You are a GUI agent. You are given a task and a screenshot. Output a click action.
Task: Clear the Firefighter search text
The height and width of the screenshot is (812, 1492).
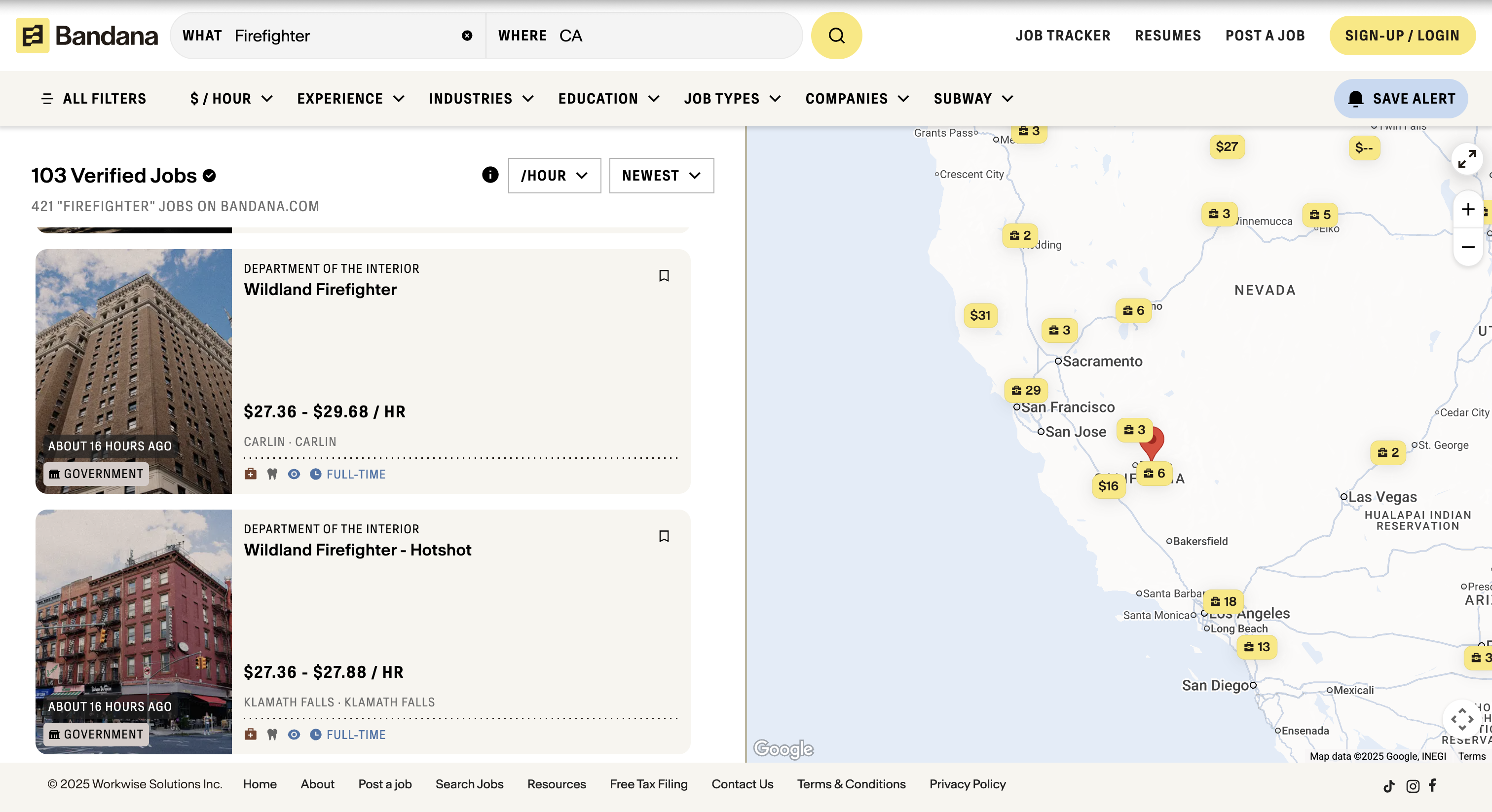[467, 36]
